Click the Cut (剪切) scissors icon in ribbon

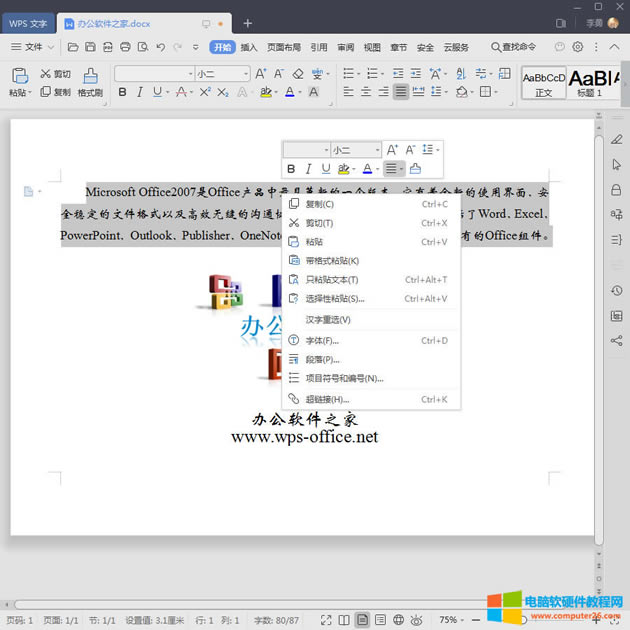click(x=45, y=74)
